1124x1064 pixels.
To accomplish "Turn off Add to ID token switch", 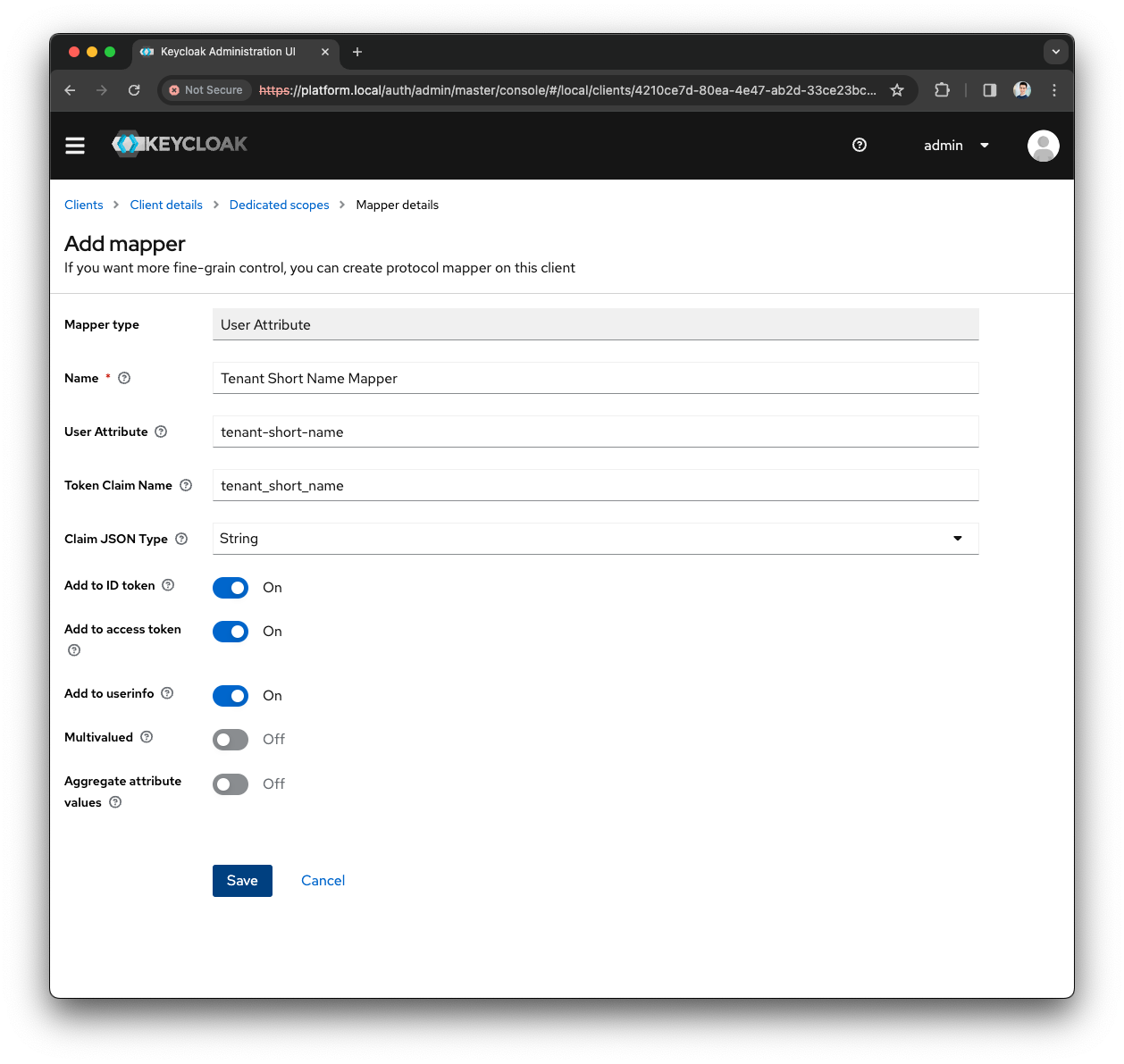I will (x=231, y=588).
